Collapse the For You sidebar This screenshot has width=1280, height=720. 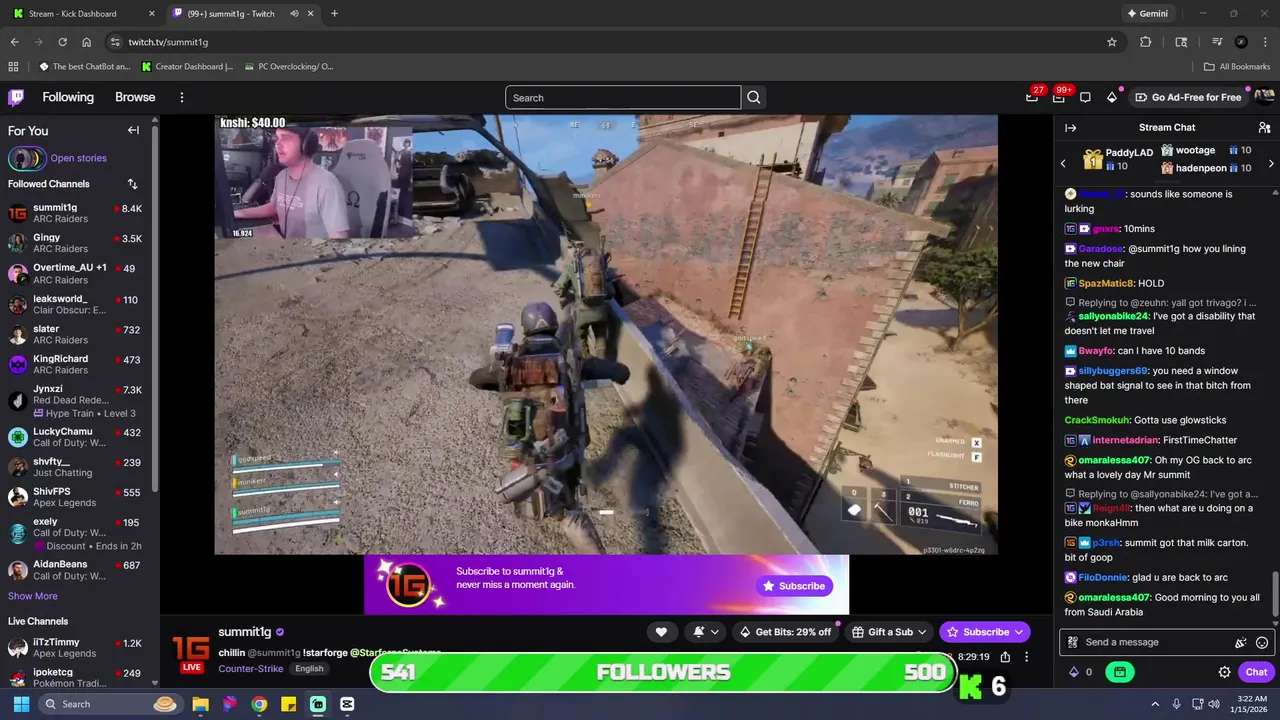(x=133, y=130)
